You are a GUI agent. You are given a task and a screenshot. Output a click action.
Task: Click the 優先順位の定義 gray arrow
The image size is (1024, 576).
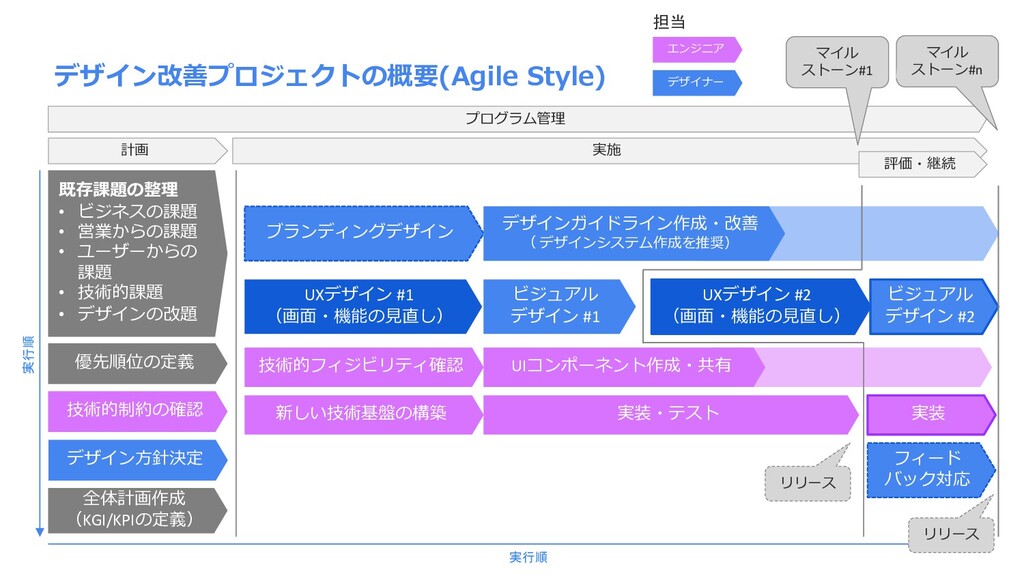tap(137, 363)
